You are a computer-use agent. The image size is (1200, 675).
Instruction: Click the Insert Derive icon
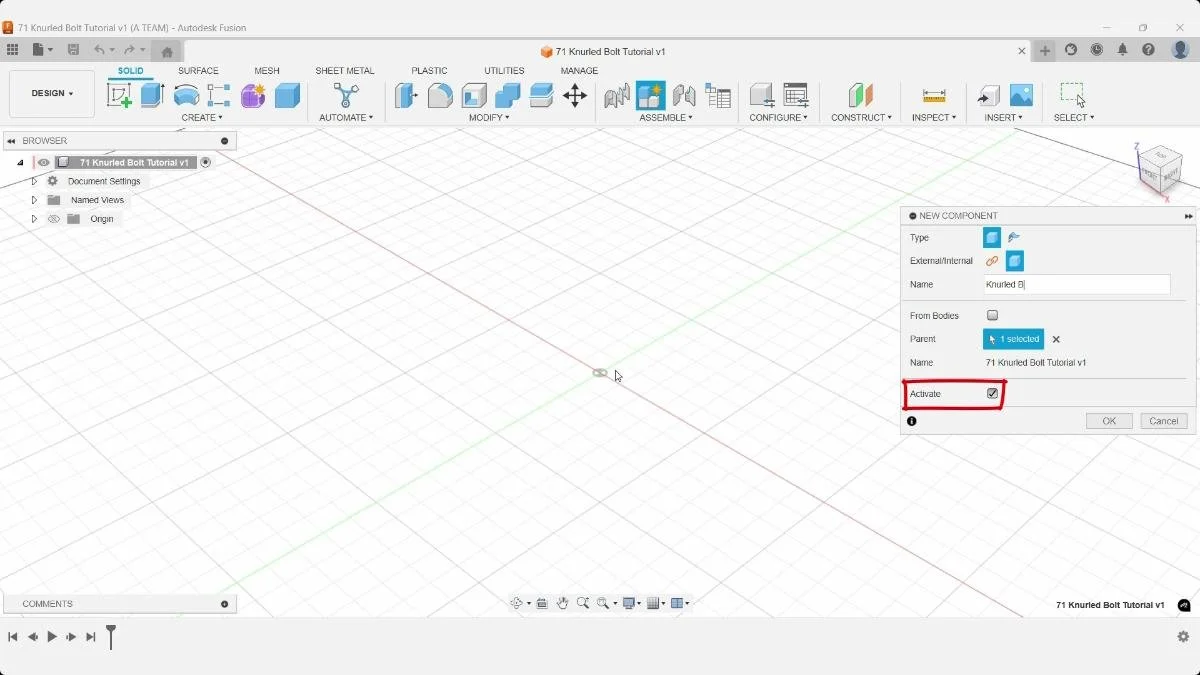pyautogui.click(x=988, y=95)
